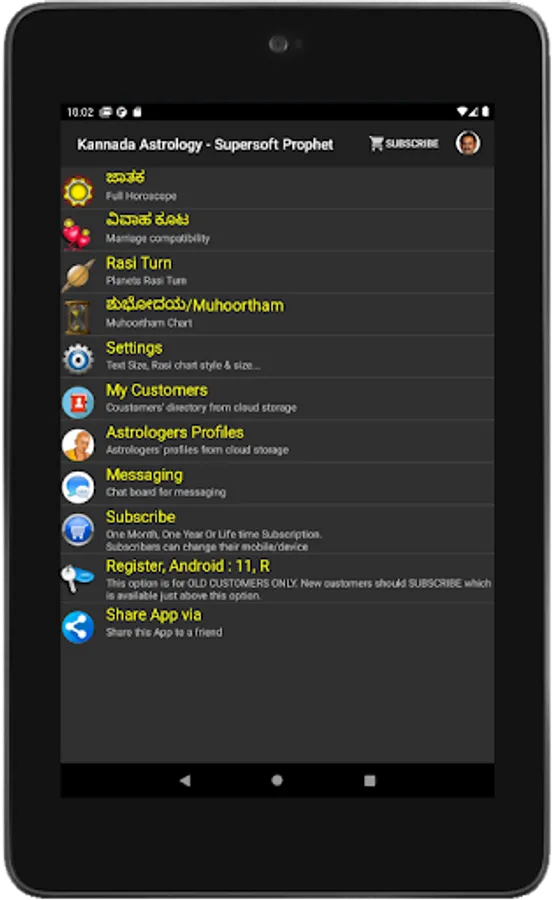Tap the key icon for Register

click(x=77, y=578)
